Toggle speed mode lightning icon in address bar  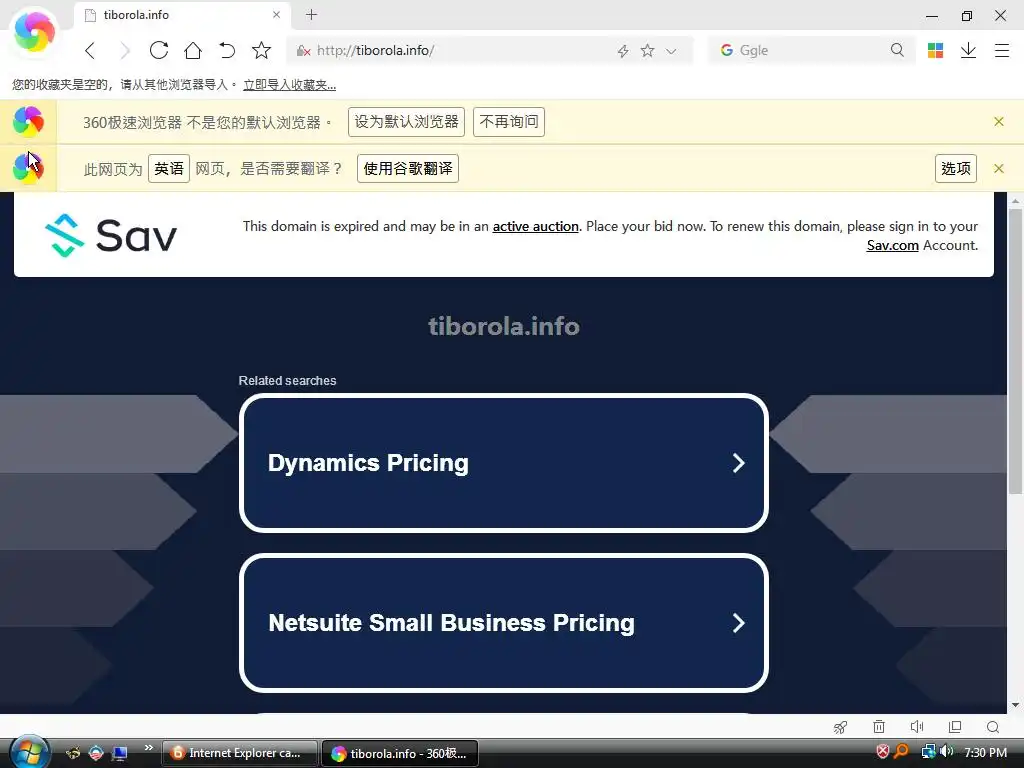[623, 51]
